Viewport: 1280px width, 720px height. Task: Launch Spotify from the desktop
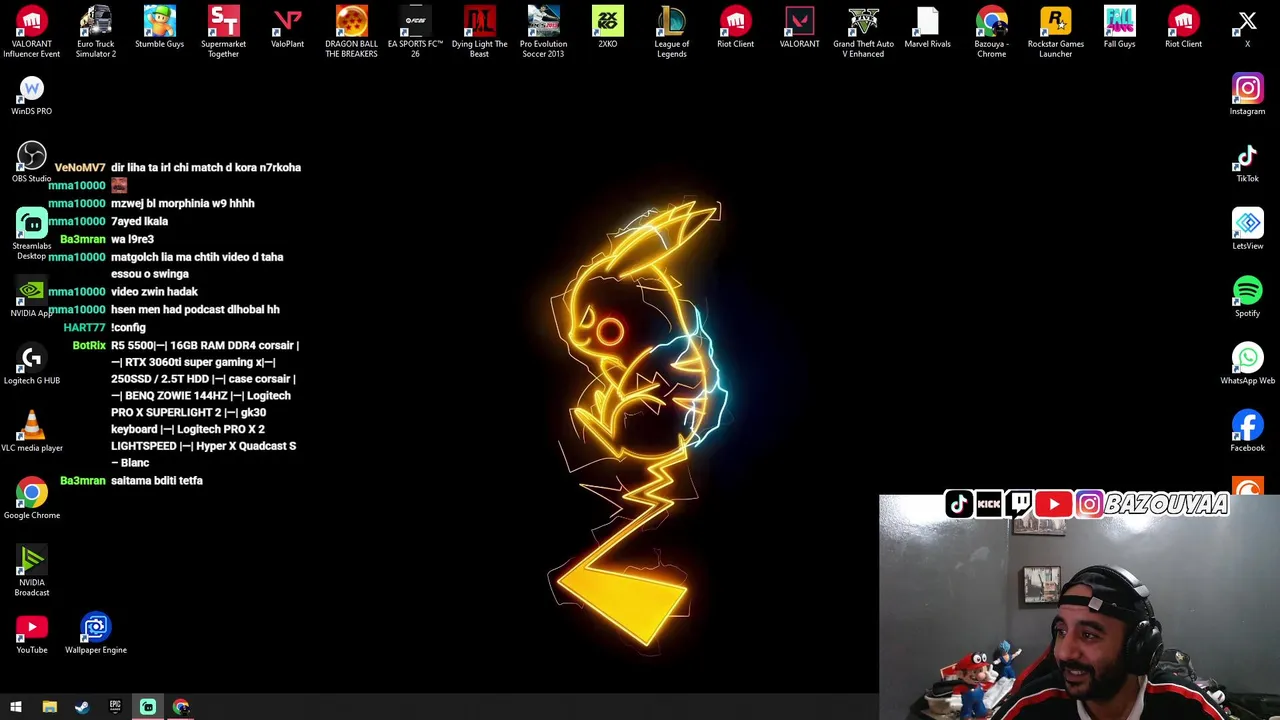click(1248, 297)
